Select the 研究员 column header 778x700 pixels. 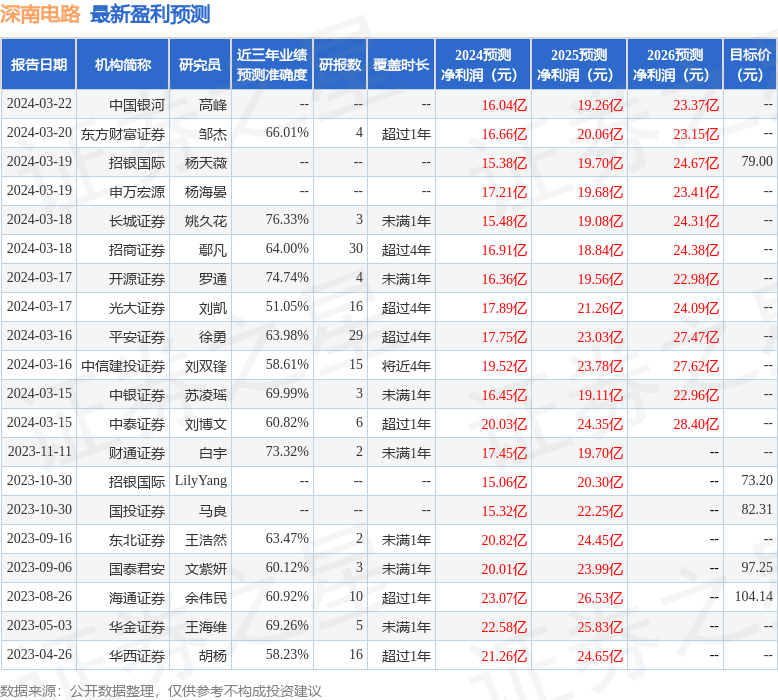click(200, 64)
